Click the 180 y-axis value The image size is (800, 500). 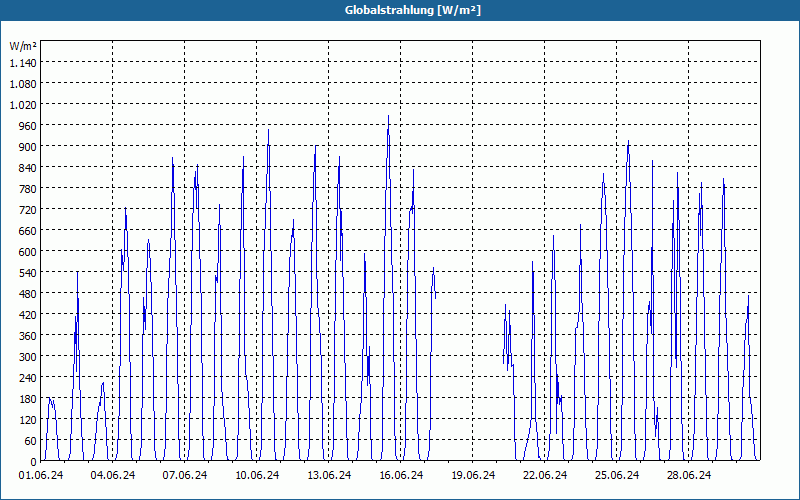point(28,398)
